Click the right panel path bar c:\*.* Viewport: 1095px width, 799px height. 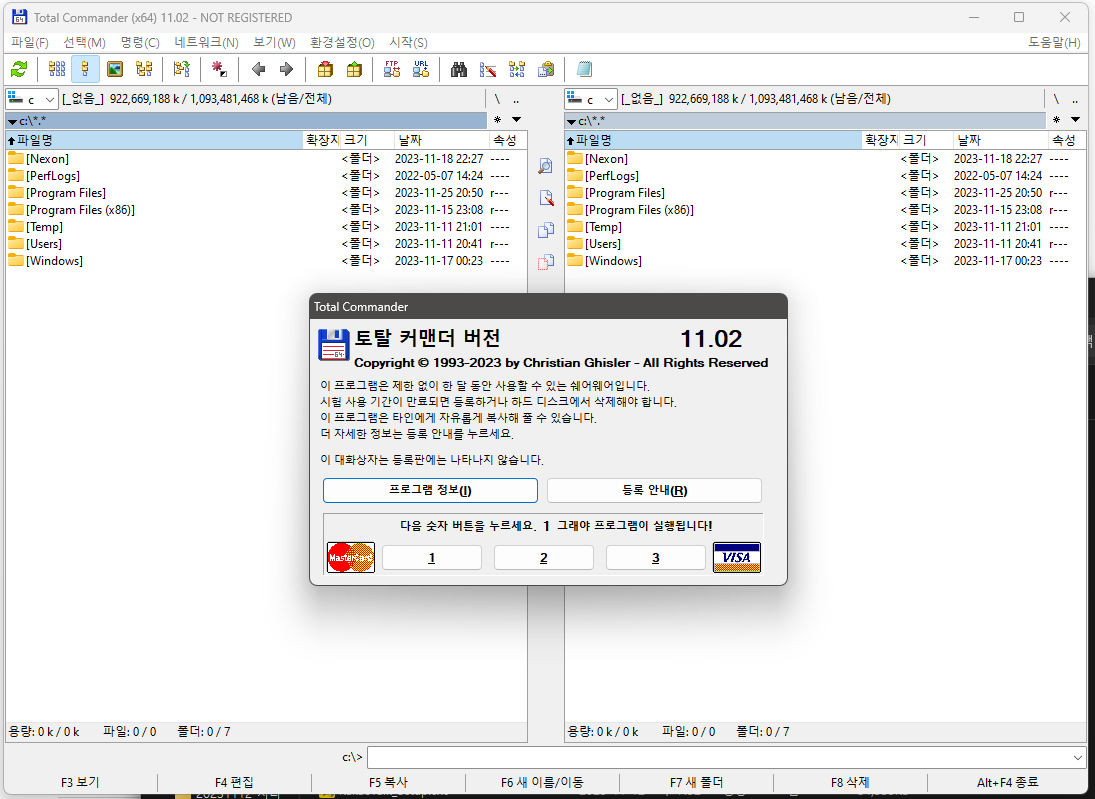click(805, 121)
